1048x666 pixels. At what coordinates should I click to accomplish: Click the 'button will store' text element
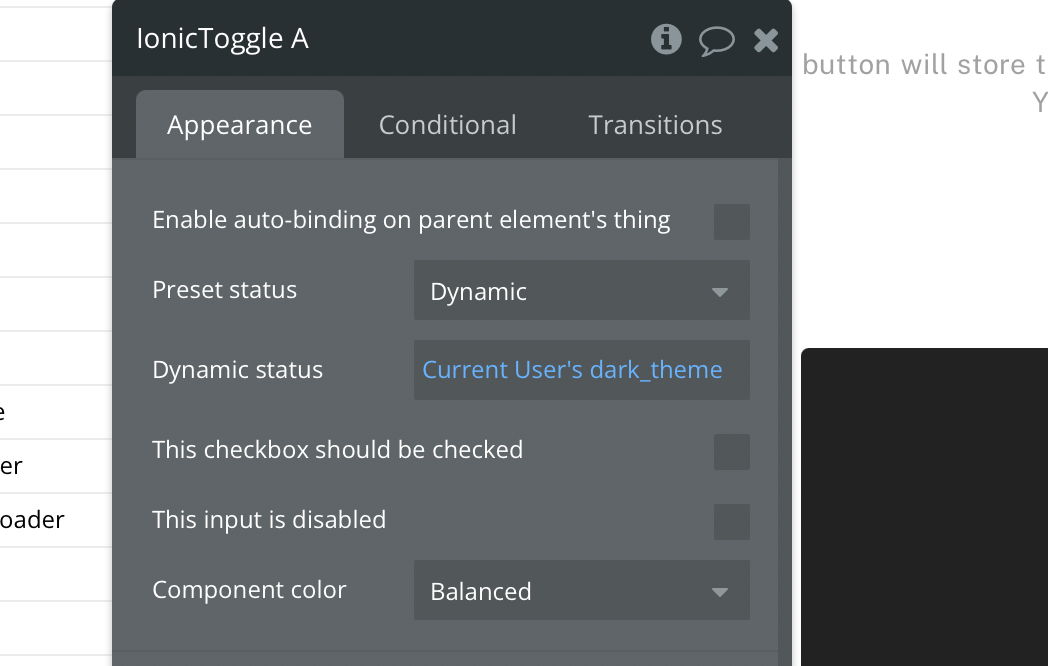[924, 65]
